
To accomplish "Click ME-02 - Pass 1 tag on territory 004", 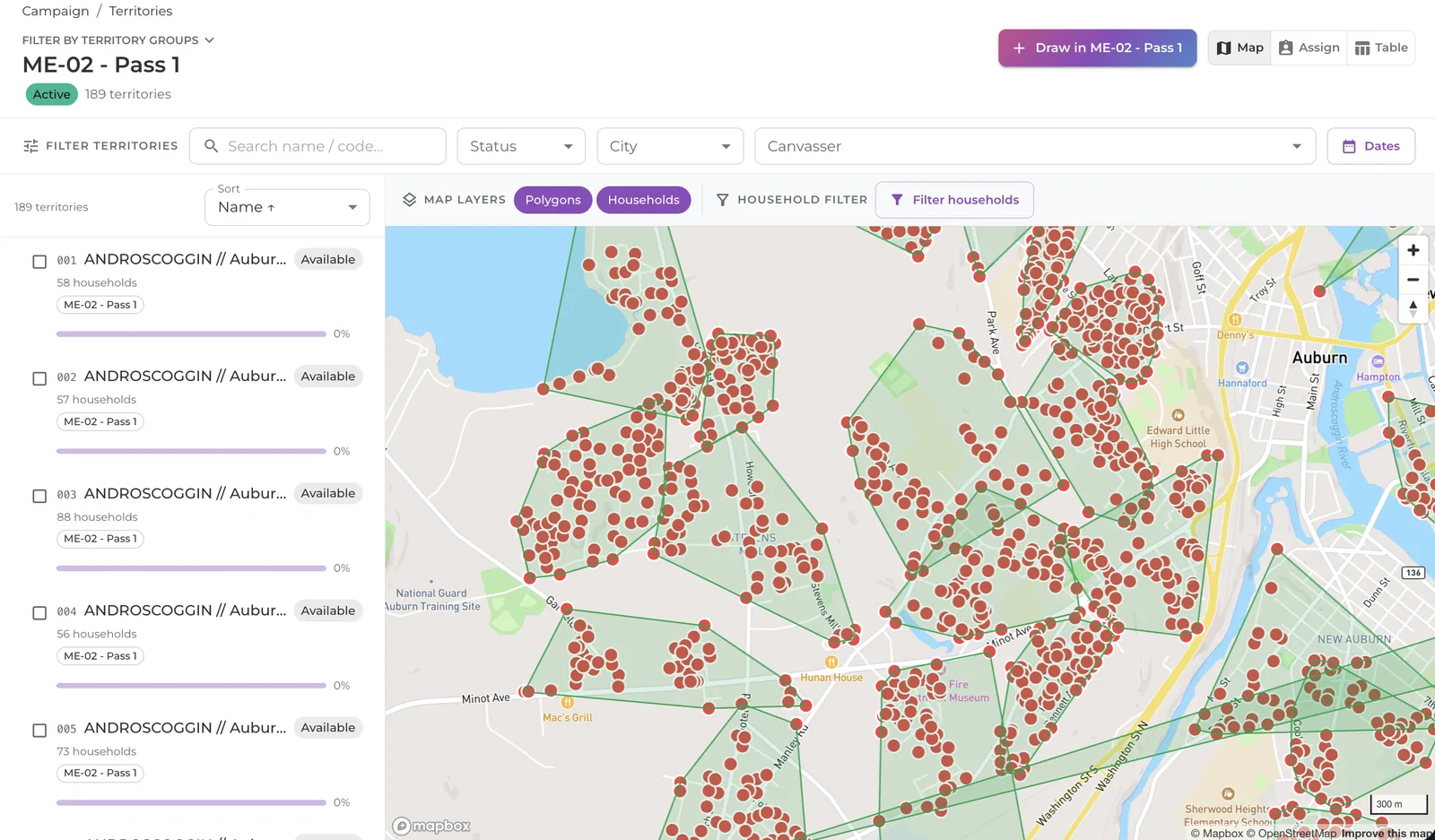I will click(x=100, y=656).
